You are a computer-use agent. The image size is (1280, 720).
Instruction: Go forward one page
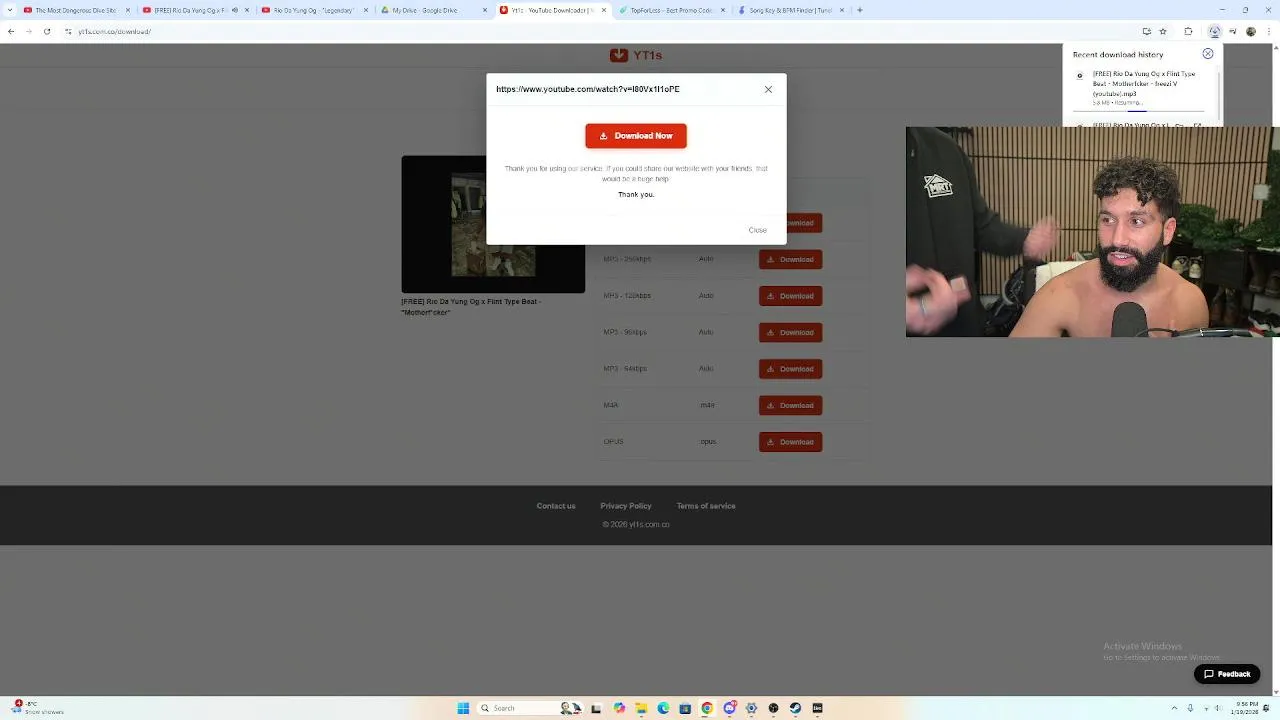29,31
